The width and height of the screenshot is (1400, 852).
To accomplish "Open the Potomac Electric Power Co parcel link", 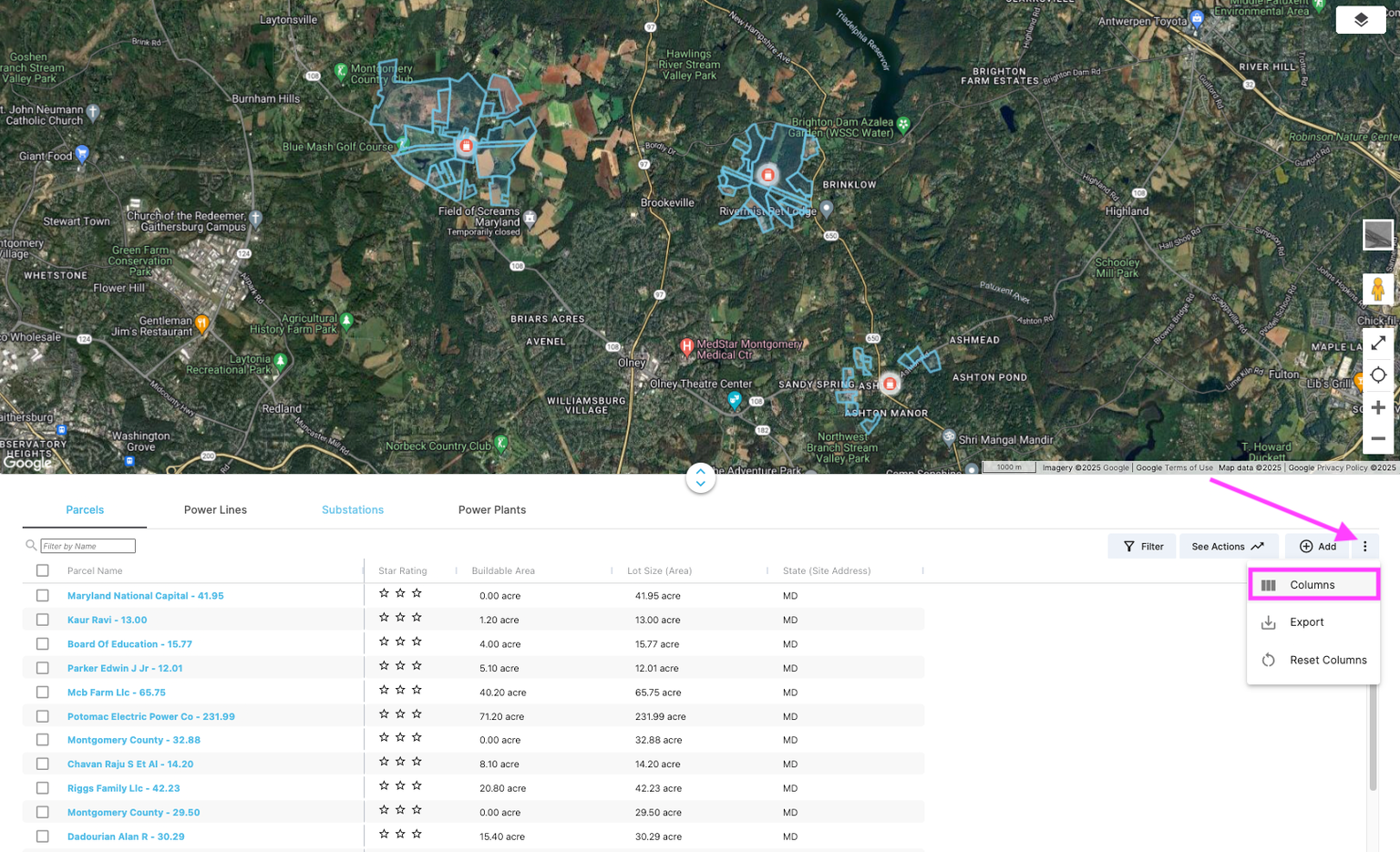I will coord(150,716).
